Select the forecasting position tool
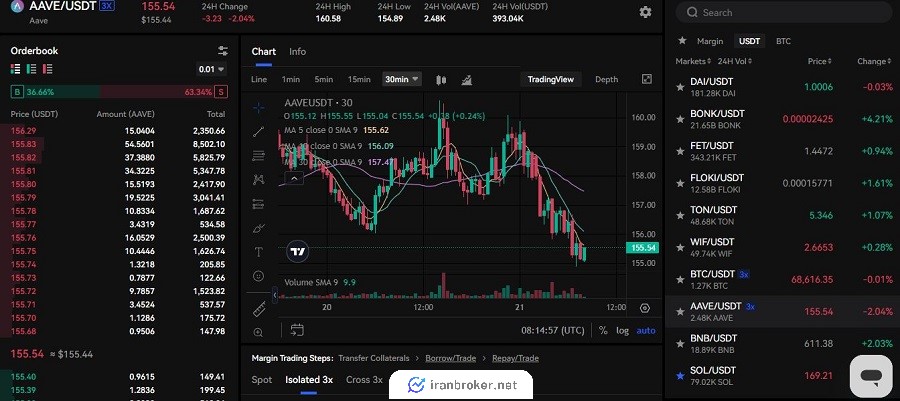 coord(258,204)
